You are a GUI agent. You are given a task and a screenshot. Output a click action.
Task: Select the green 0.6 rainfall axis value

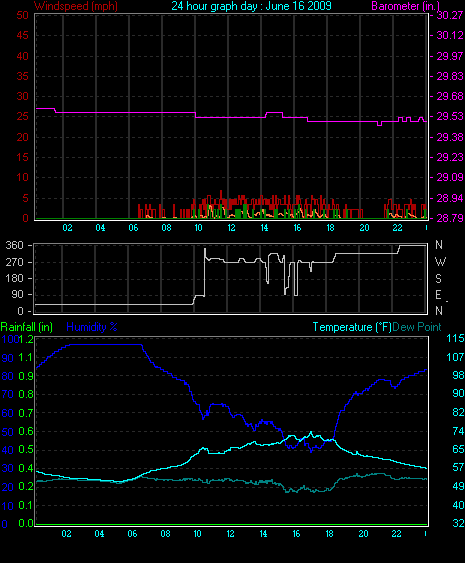click(26, 431)
